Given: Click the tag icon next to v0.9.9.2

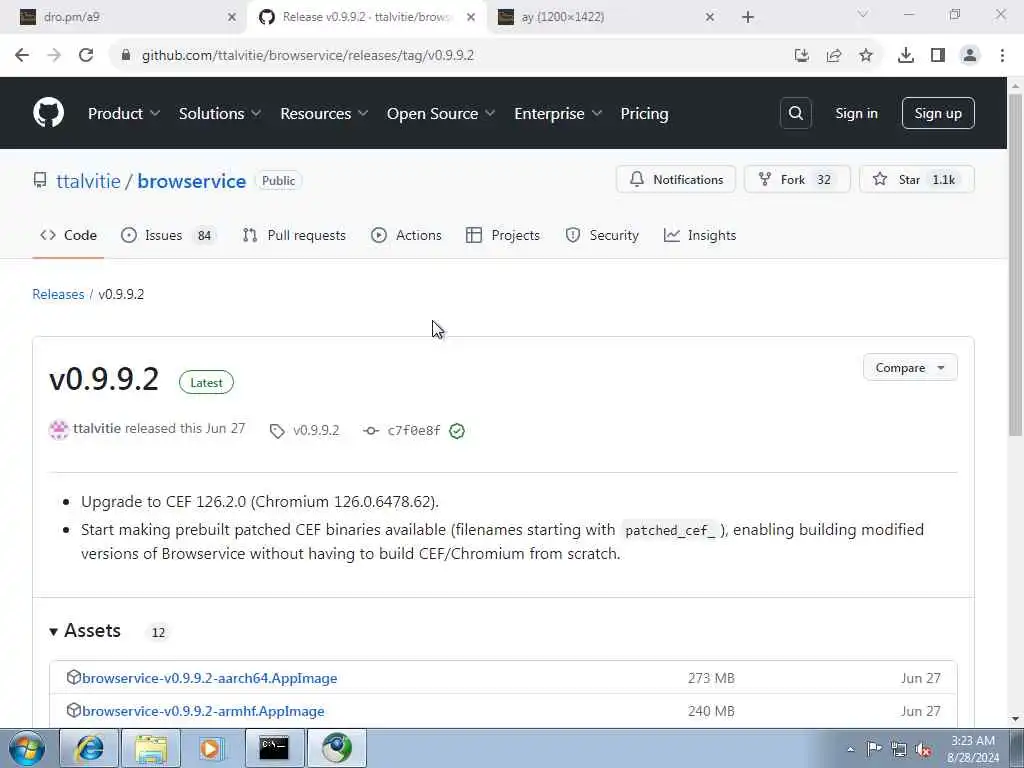Looking at the screenshot, I should click(277, 431).
